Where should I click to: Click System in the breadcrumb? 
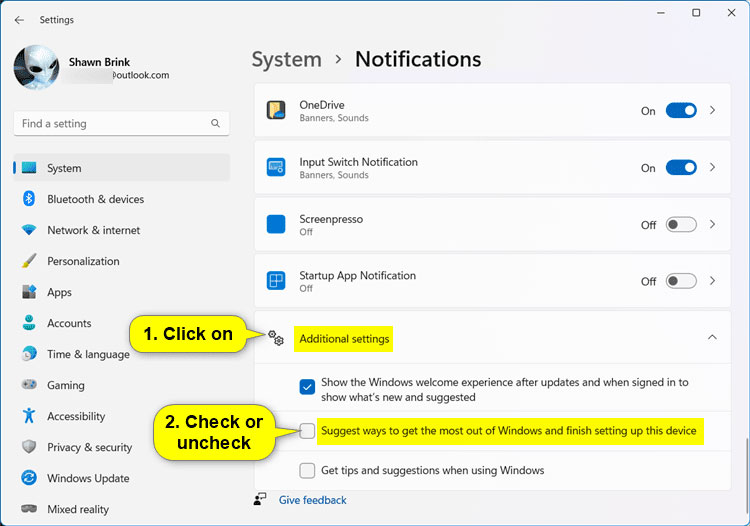287,60
